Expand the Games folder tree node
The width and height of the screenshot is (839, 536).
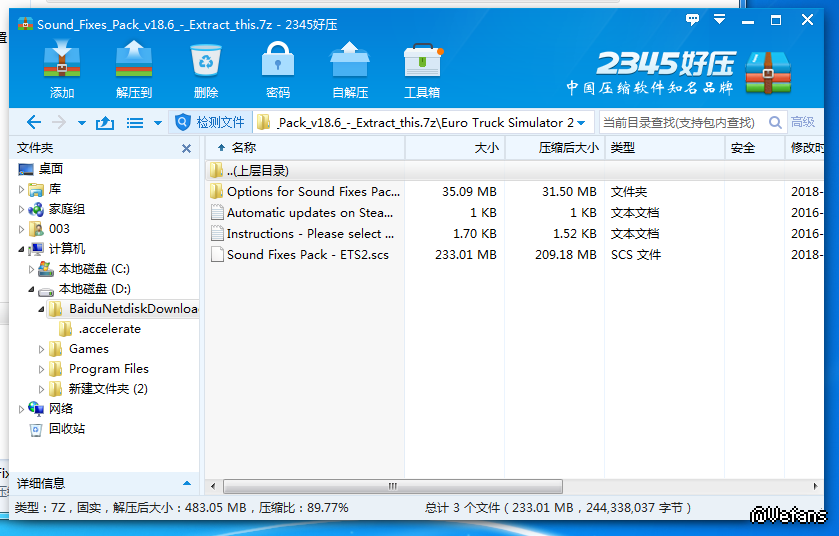(41, 349)
